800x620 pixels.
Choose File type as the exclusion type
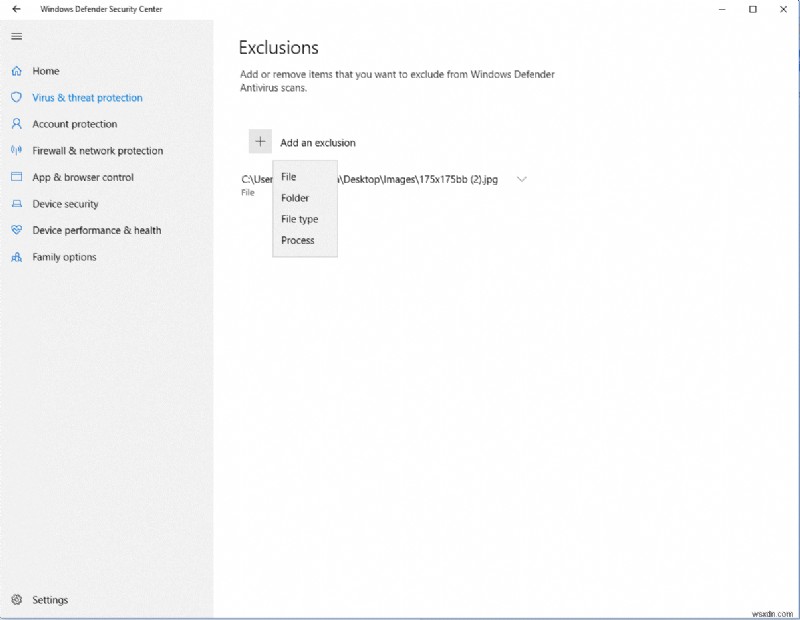point(301,219)
